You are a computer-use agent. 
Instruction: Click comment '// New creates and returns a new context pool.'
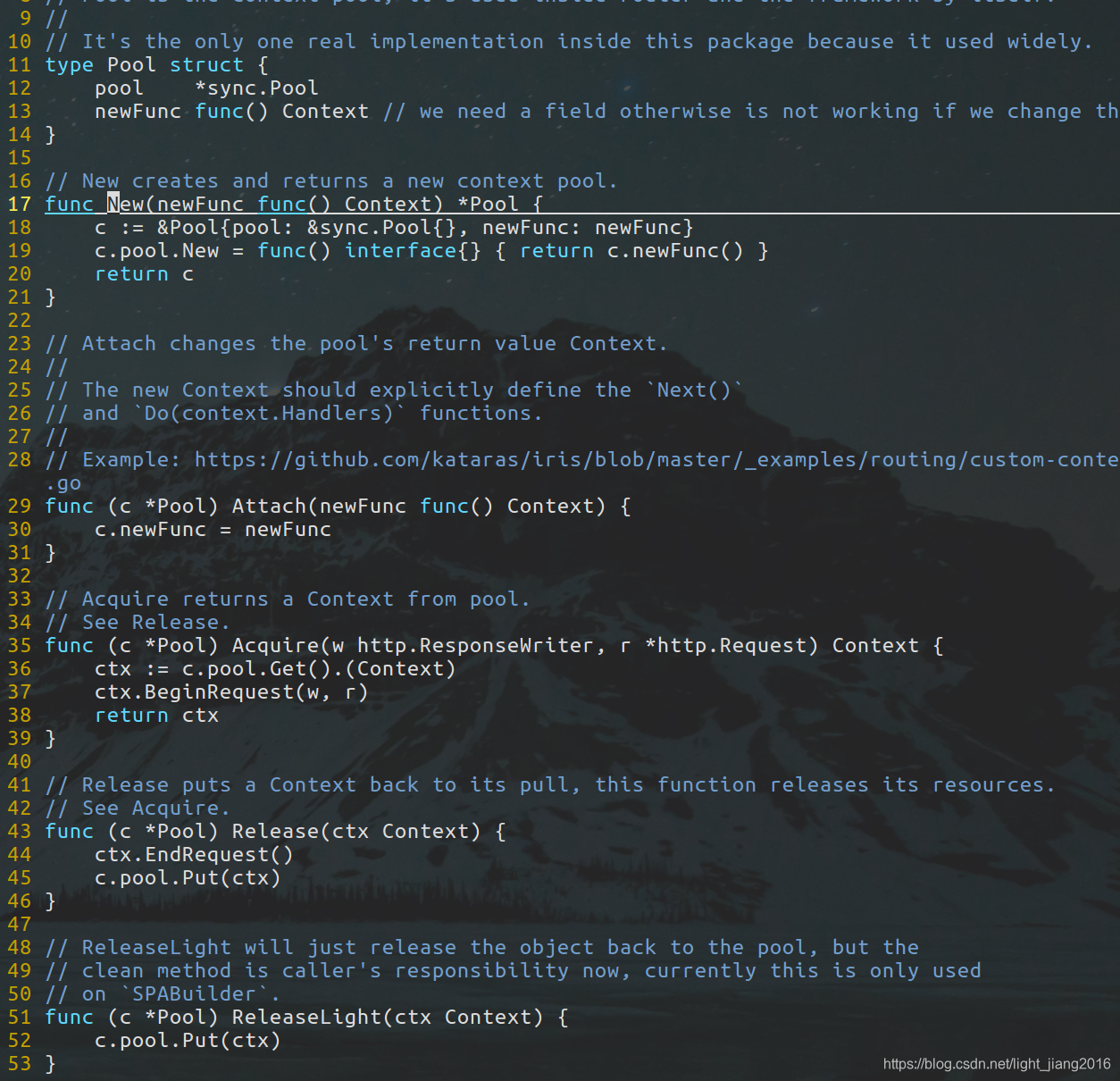click(331, 180)
